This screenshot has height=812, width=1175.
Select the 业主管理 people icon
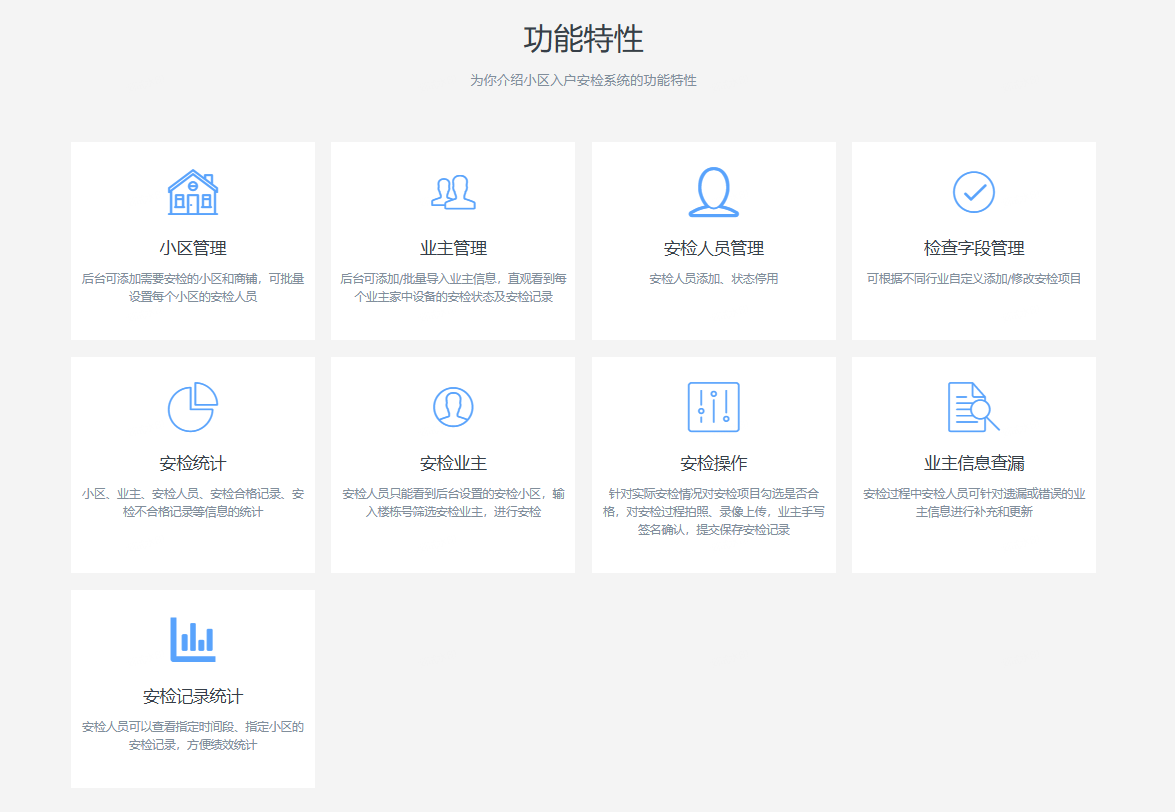tap(453, 192)
